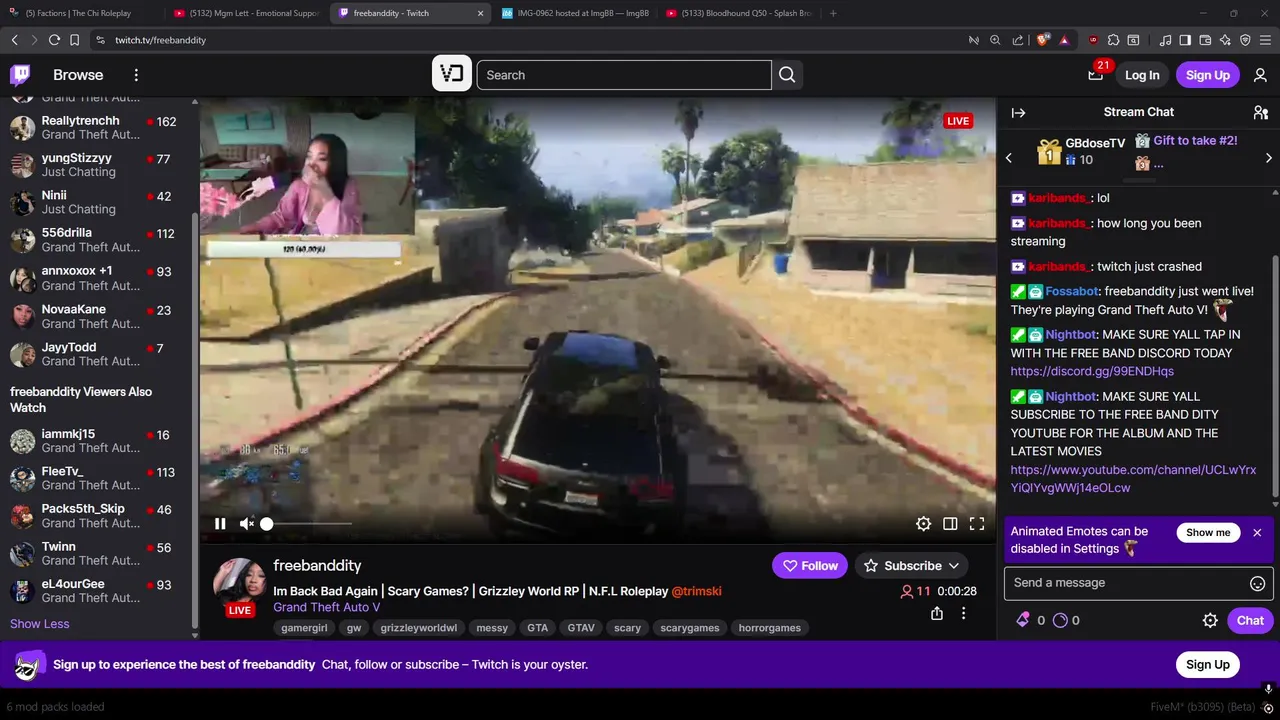Open the YouTube channel link in chat
The image size is (1280, 720).
coord(1133,479)
